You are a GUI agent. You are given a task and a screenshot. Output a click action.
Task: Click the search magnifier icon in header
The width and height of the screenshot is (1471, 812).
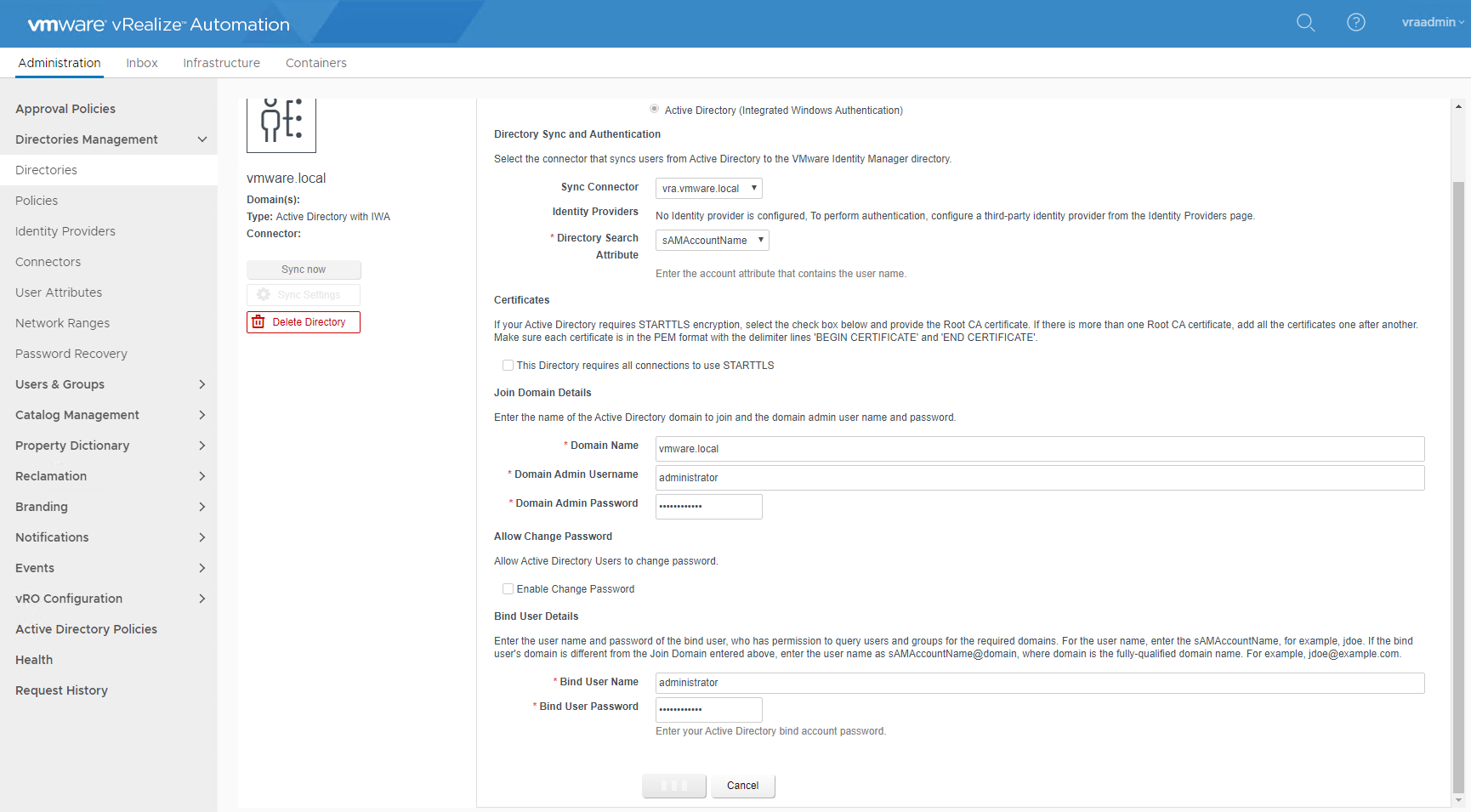coord(1305,23)
